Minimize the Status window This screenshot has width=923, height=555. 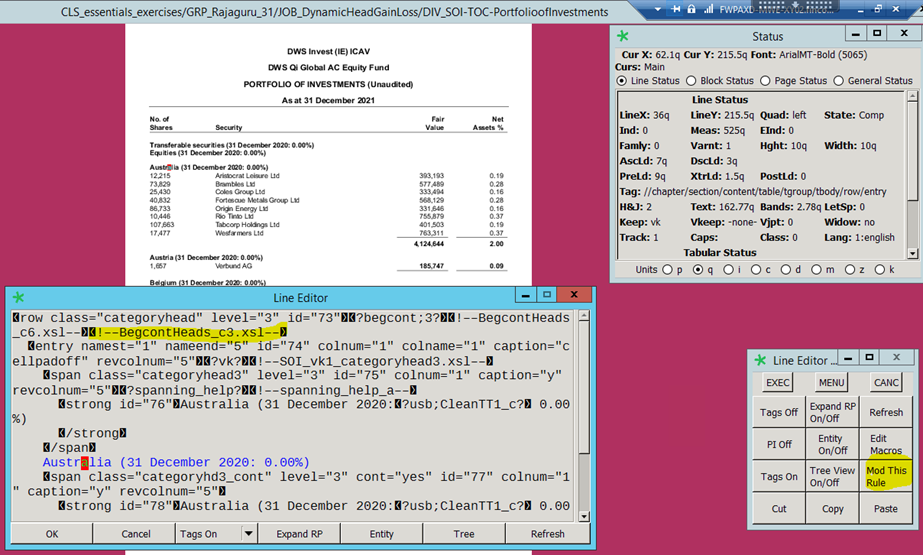click(x=855, y=34)
